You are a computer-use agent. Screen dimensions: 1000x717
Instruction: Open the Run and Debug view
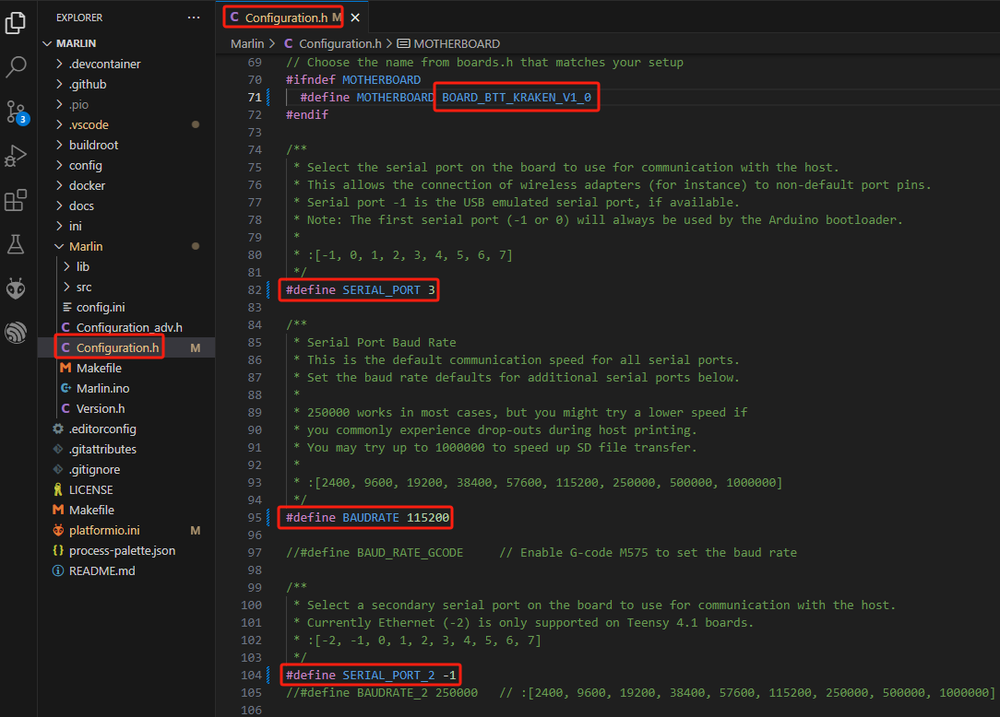[x=16, y=155]
